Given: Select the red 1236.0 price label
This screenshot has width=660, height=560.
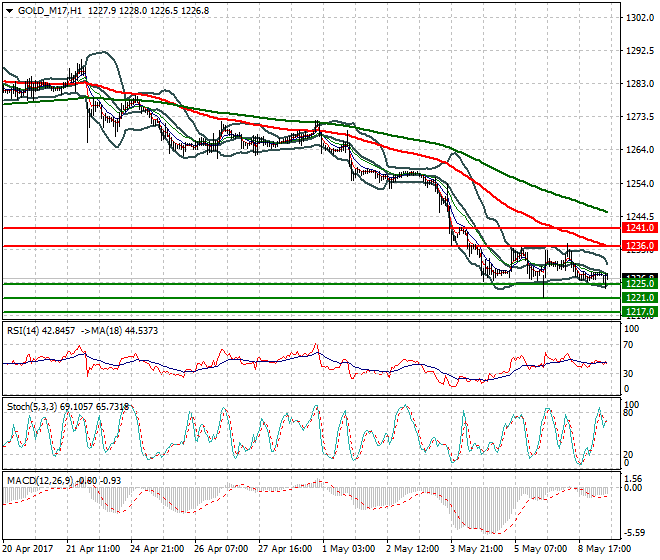Looking at the screenshot, I should (x=639, y=246).
